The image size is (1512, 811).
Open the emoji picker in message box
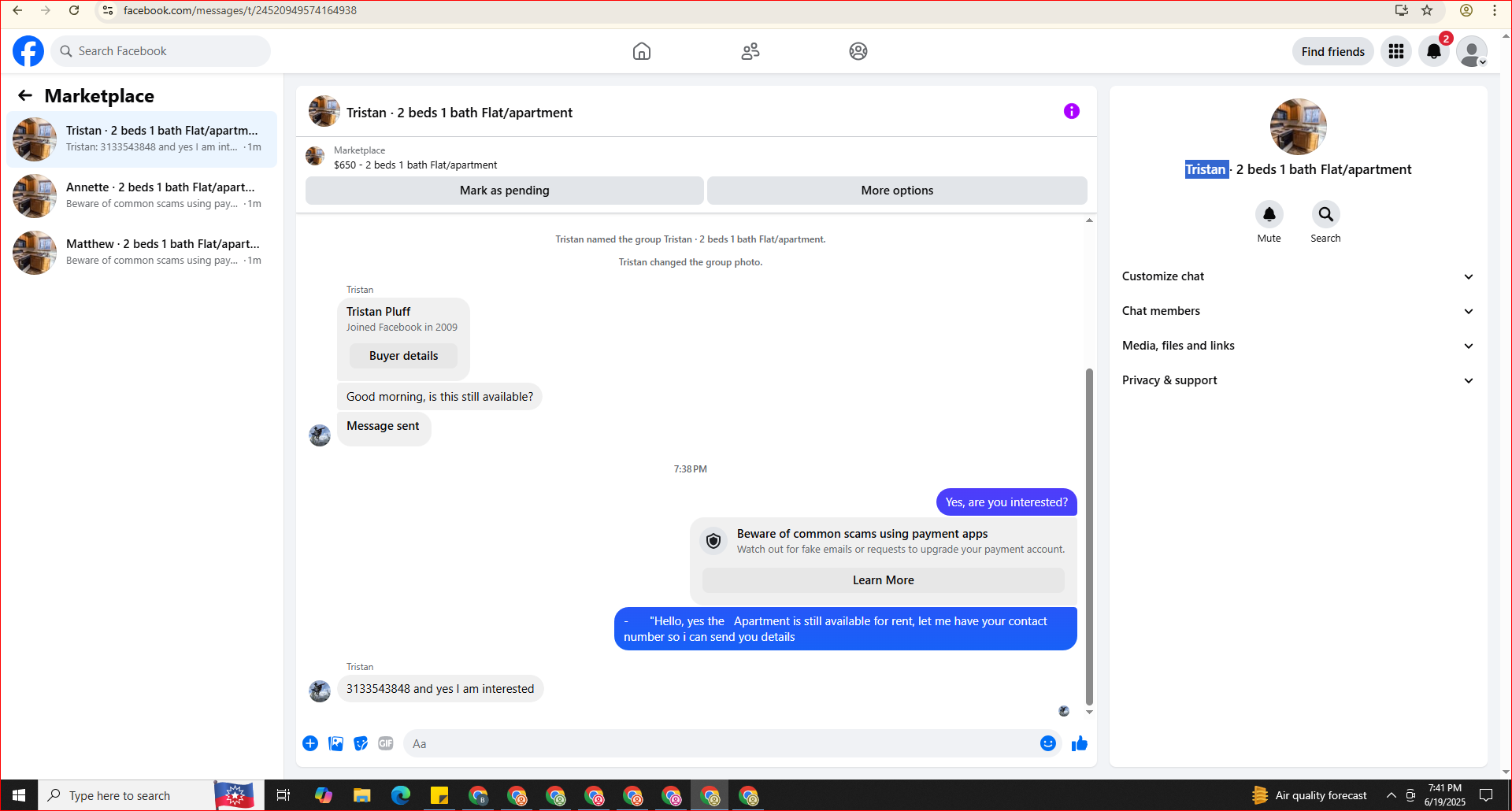point(1048,743)
